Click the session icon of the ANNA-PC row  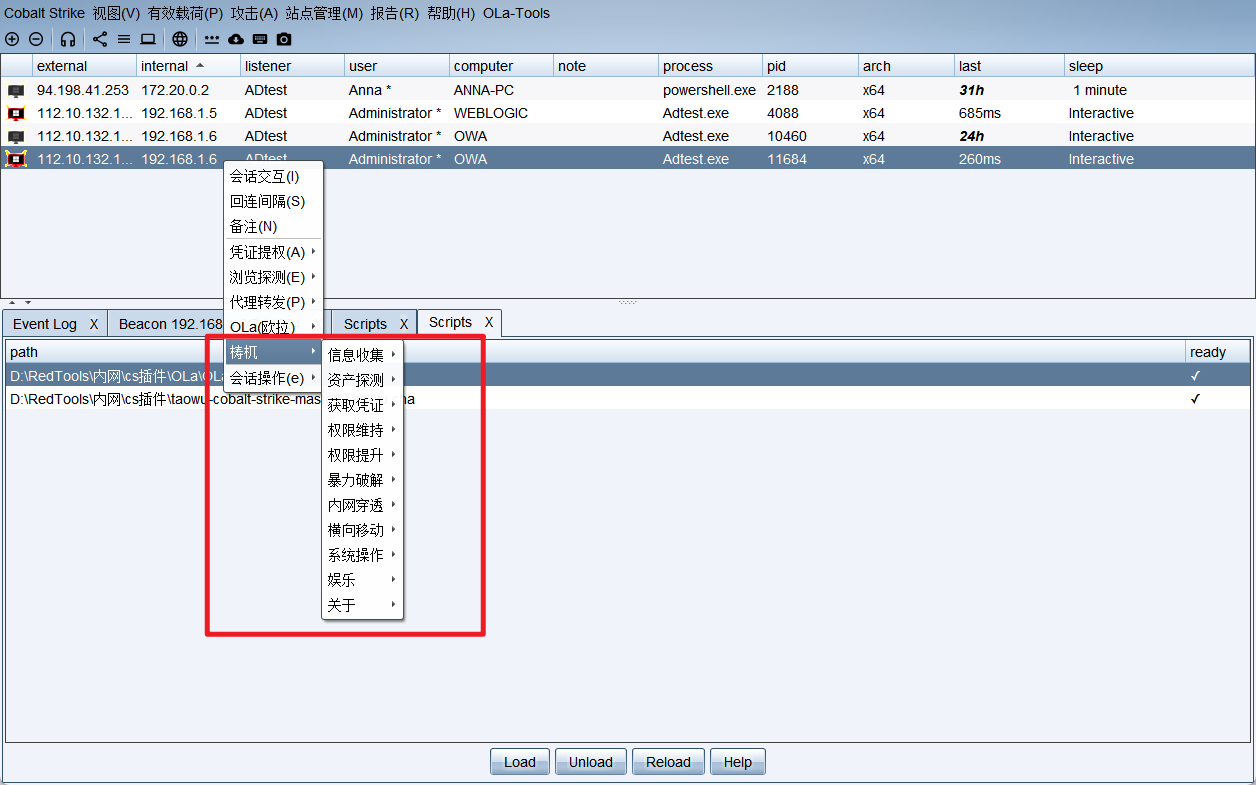coord(16,90)
